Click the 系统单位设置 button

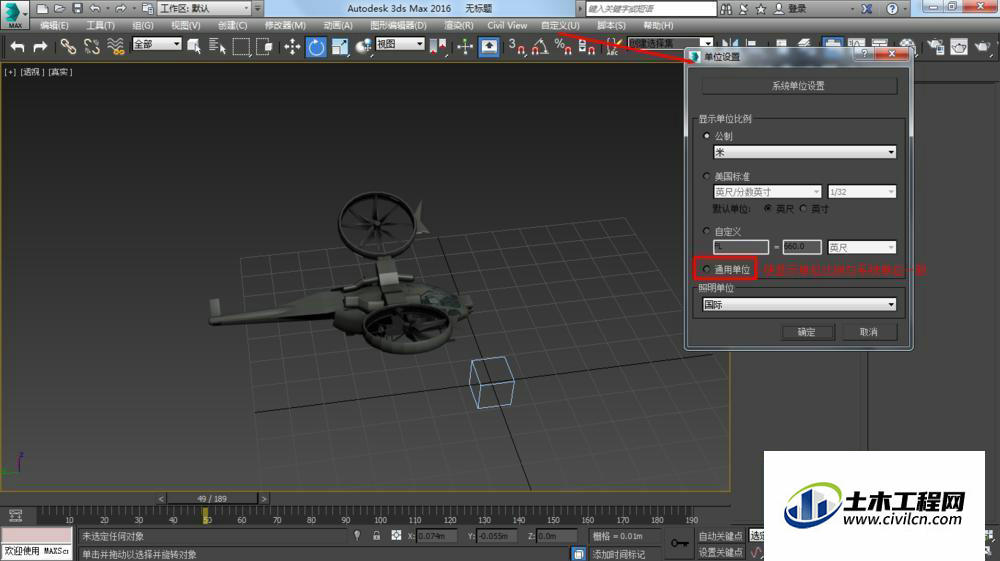coord(799,85)
